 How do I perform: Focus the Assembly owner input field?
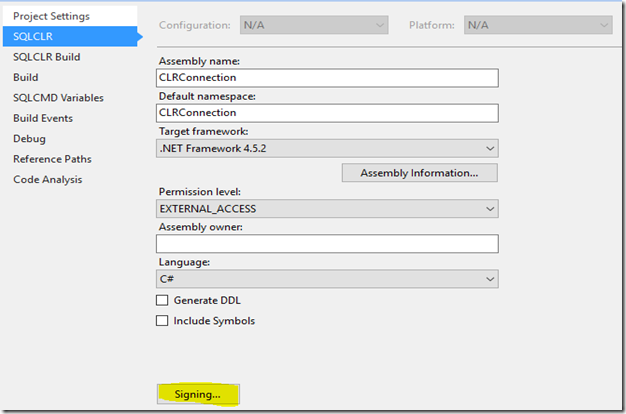327,243
